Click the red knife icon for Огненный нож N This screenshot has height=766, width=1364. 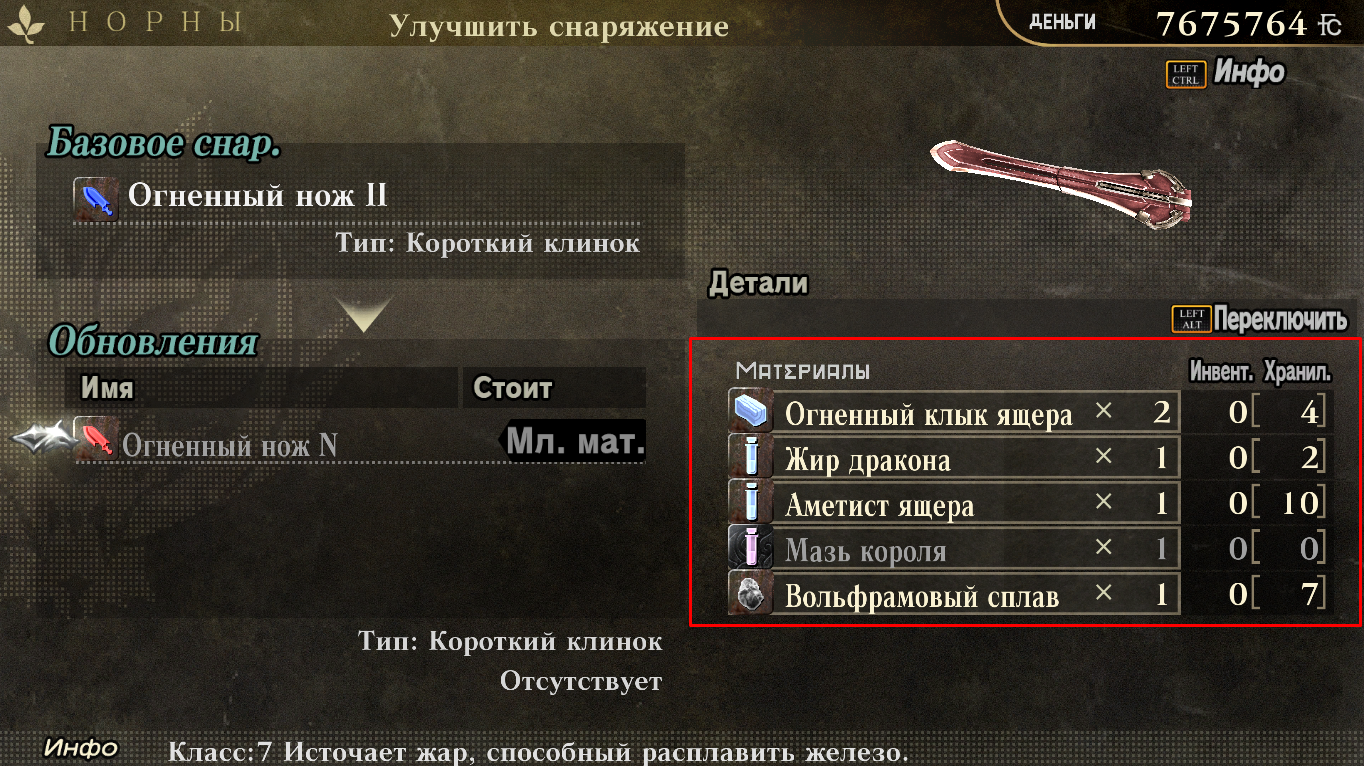coord(96,438)
